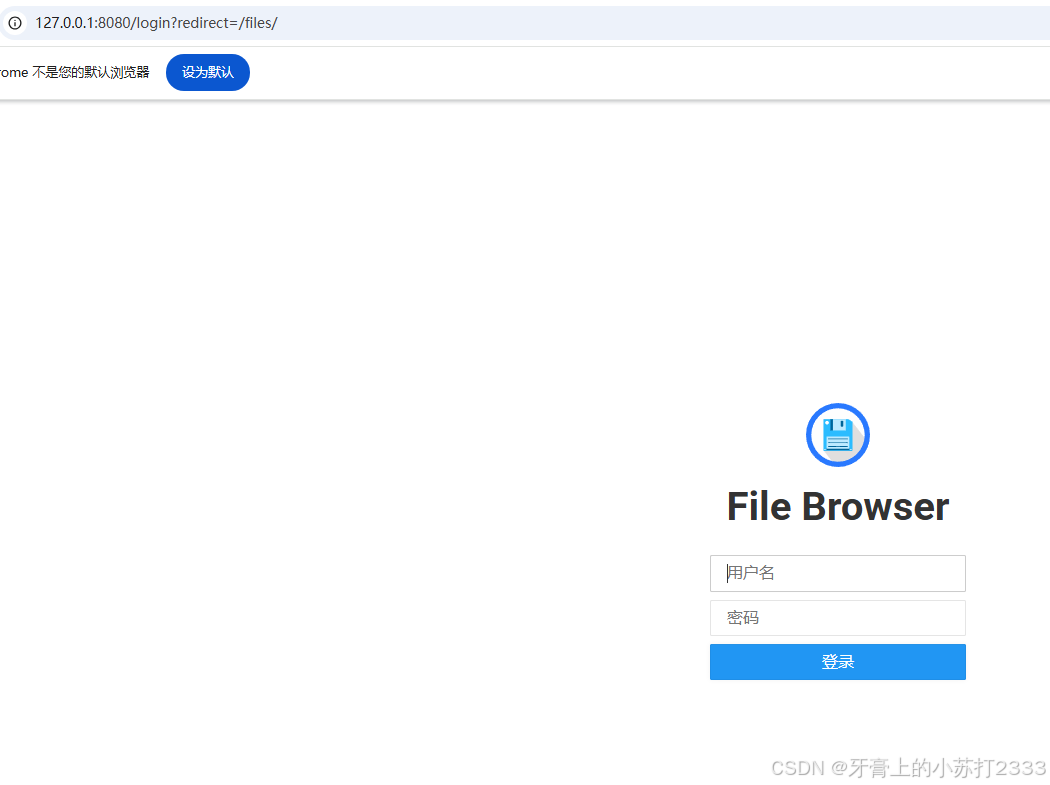Click the address bar URL text
Screen dimensions: 1050x785
(x=156, y=23)
